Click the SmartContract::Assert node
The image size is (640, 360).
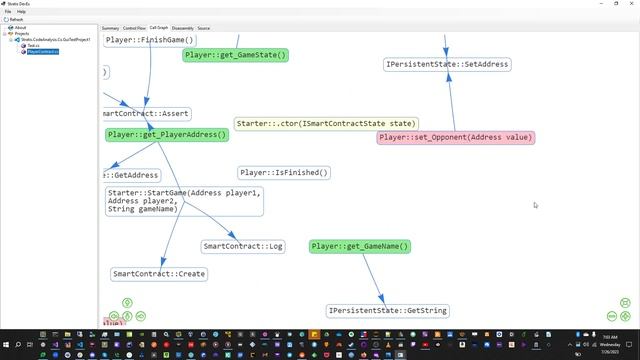click(x=147, y=113)
